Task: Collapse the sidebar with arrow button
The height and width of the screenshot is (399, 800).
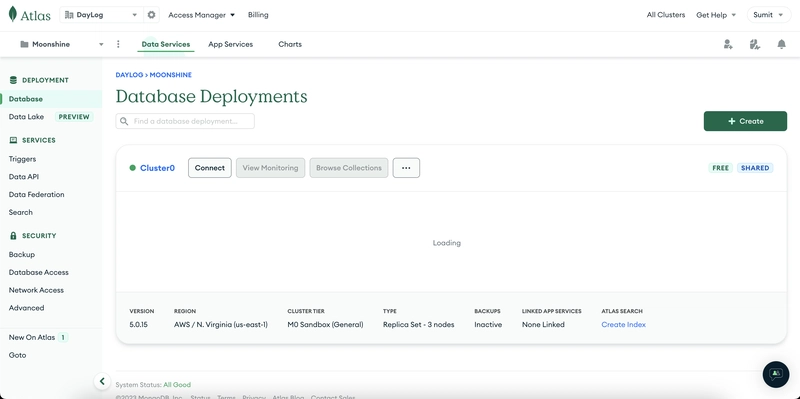Action: tap(102, 381)
